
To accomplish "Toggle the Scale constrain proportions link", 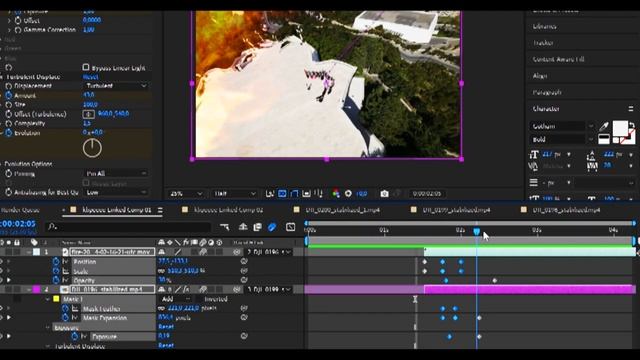I will coord(161,271).
